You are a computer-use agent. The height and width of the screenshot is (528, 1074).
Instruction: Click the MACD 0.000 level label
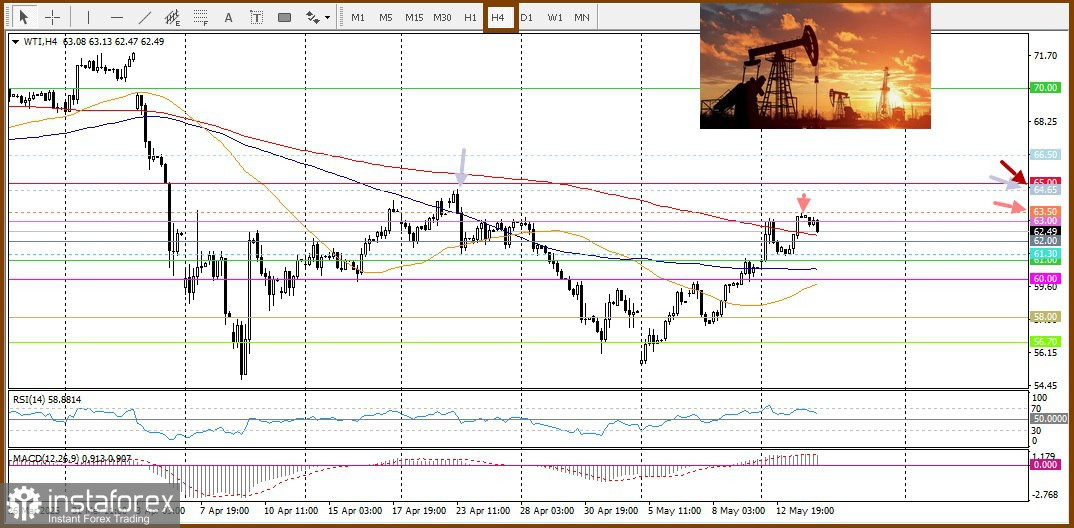pyautogui.click(x=1046, y=464)
